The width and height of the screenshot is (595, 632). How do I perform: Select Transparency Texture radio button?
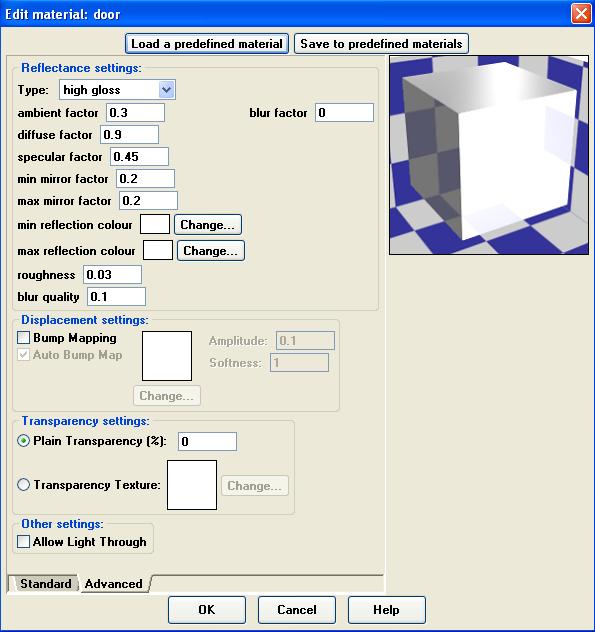23,484
